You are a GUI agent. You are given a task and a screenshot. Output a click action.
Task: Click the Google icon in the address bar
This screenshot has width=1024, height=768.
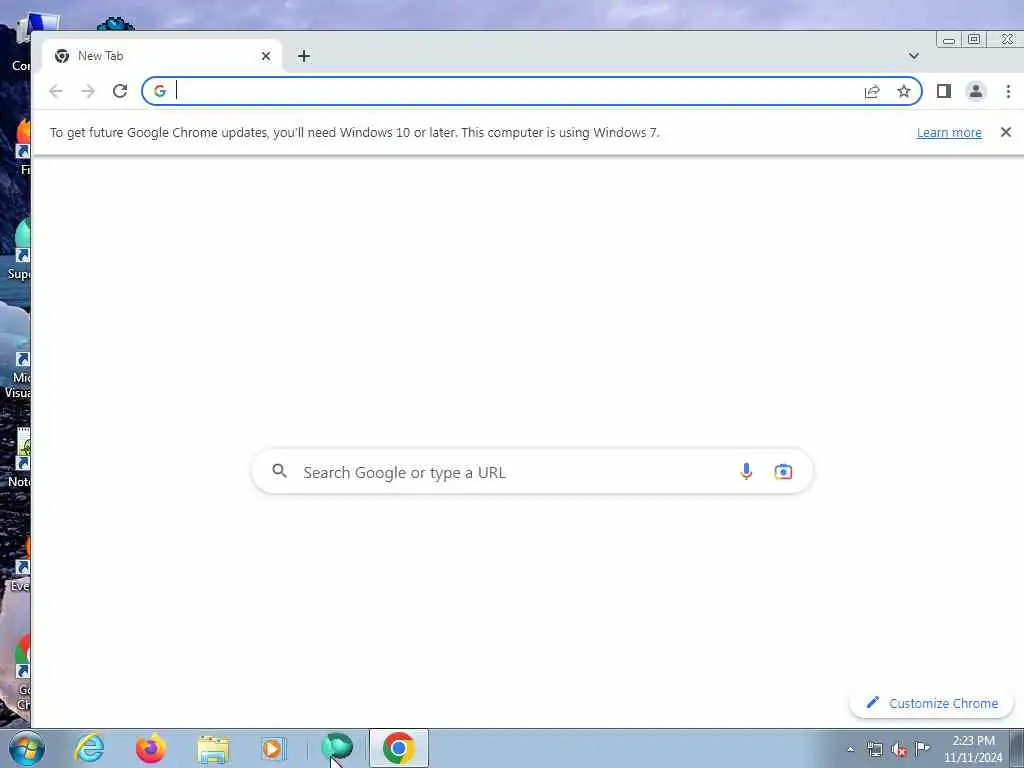click(x=160, y=91)
